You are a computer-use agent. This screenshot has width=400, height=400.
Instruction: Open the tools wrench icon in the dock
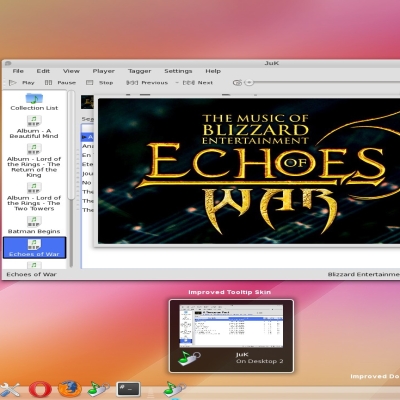10,389
